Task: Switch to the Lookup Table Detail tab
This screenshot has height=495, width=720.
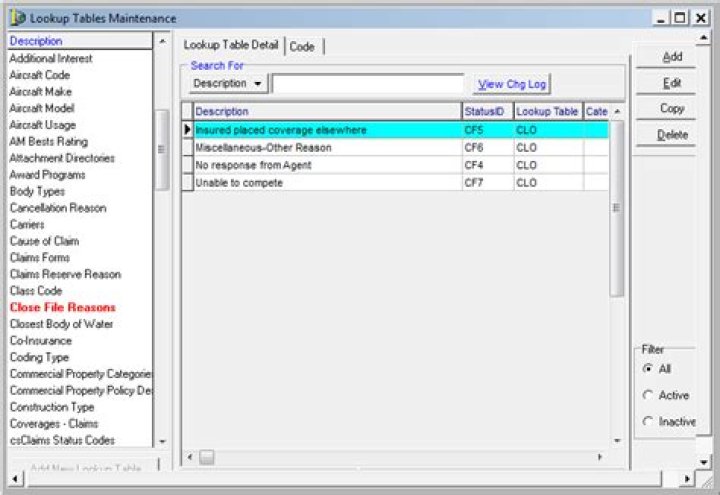Action: (231, 45)
